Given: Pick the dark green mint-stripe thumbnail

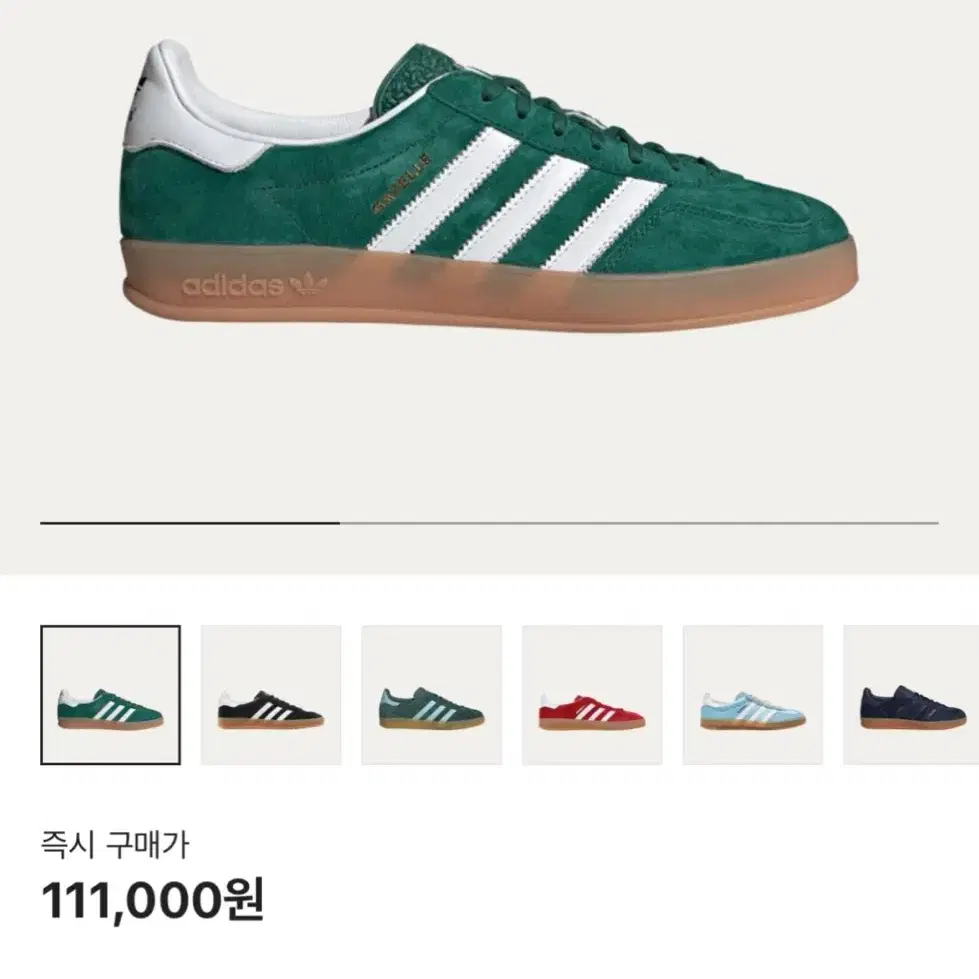Looking at the screenshot, I should click(x=431, y=695).
